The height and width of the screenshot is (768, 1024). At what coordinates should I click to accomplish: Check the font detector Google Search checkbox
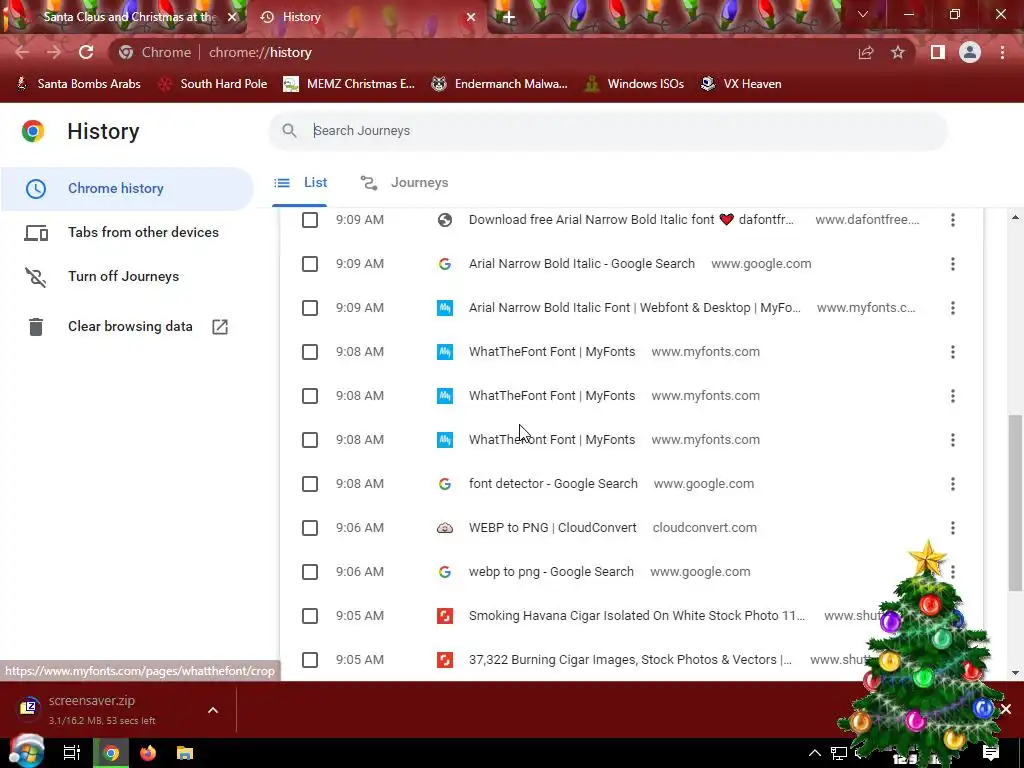point(310,484)
